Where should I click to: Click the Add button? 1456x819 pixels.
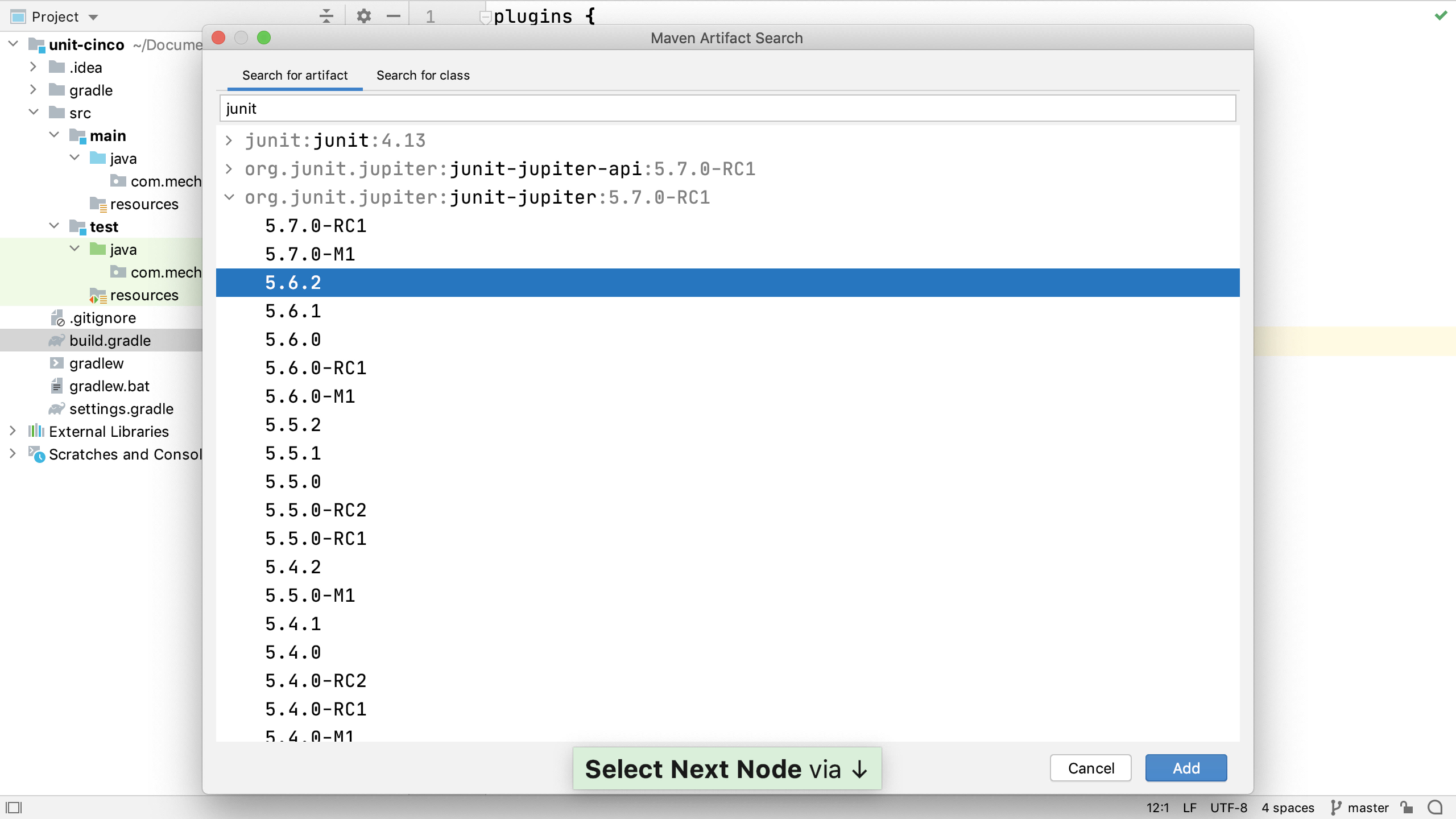point(1186,767)
